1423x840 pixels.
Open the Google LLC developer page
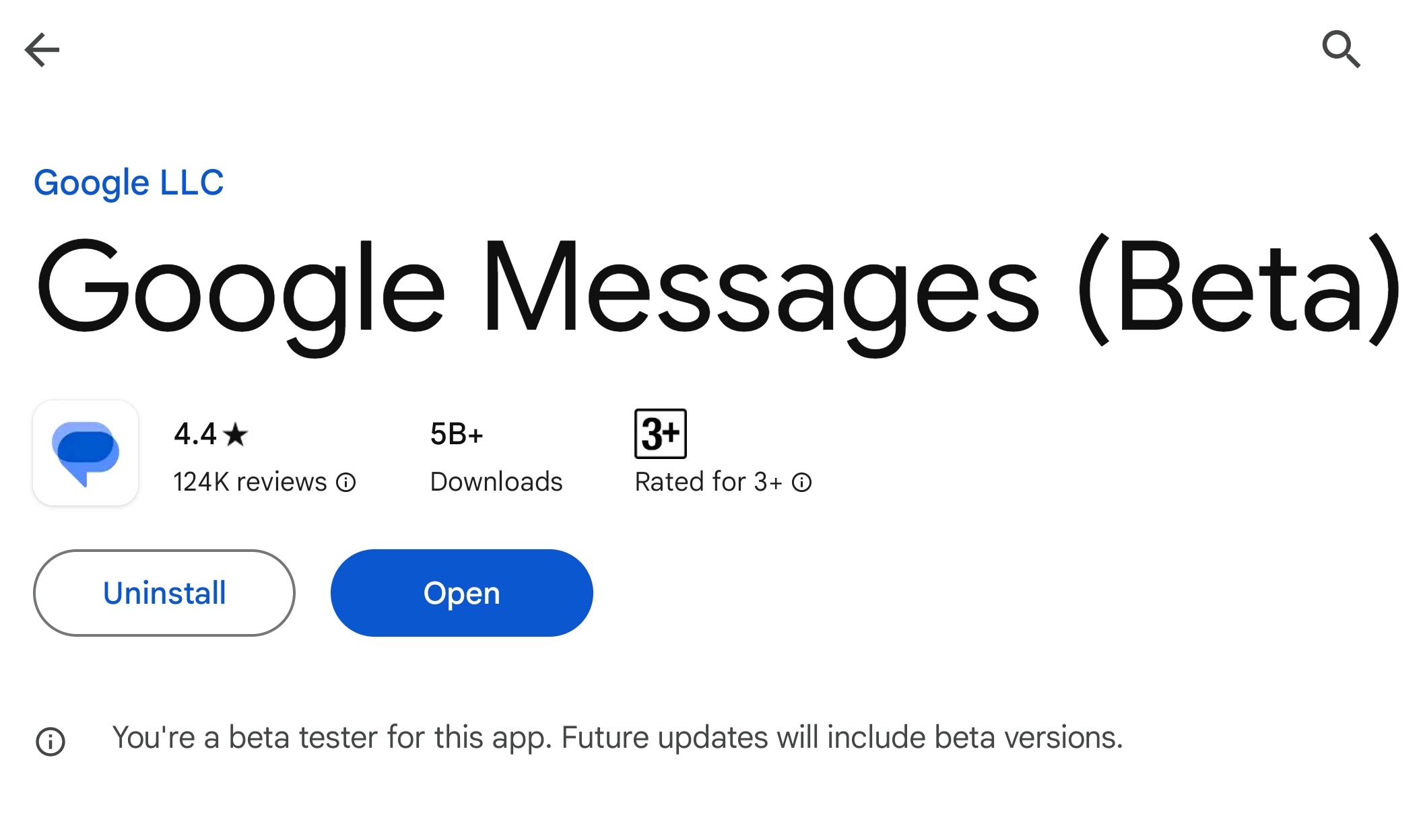coord(129,182)
